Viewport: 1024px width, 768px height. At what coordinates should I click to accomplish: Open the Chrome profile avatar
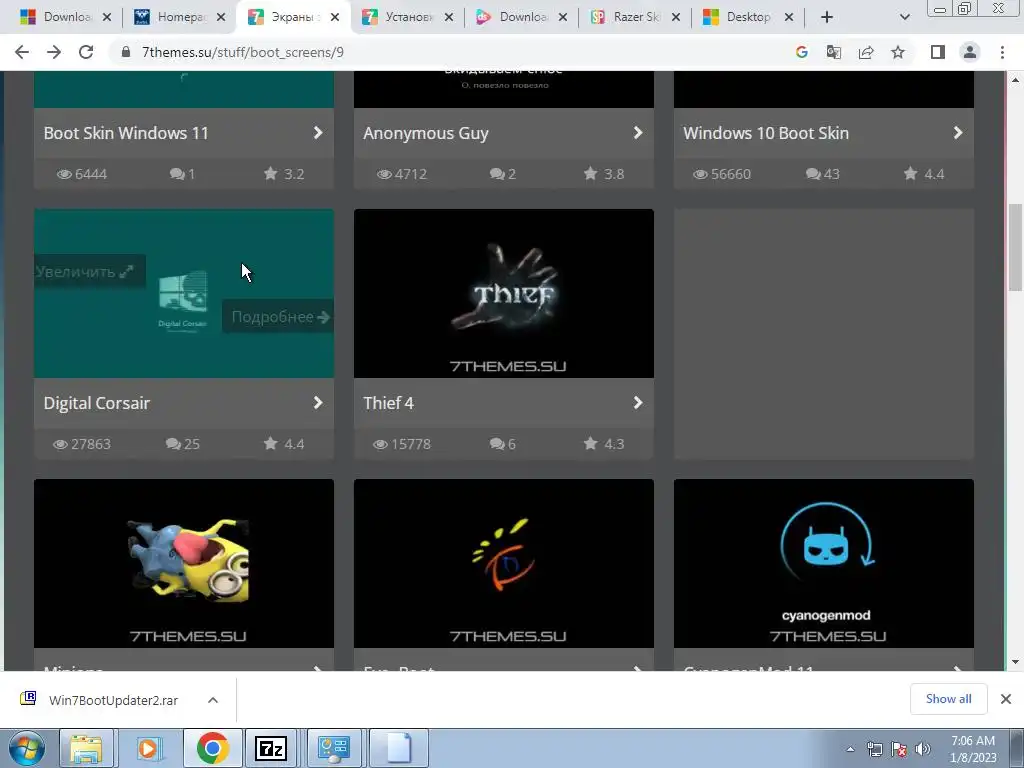coord(970,52)
